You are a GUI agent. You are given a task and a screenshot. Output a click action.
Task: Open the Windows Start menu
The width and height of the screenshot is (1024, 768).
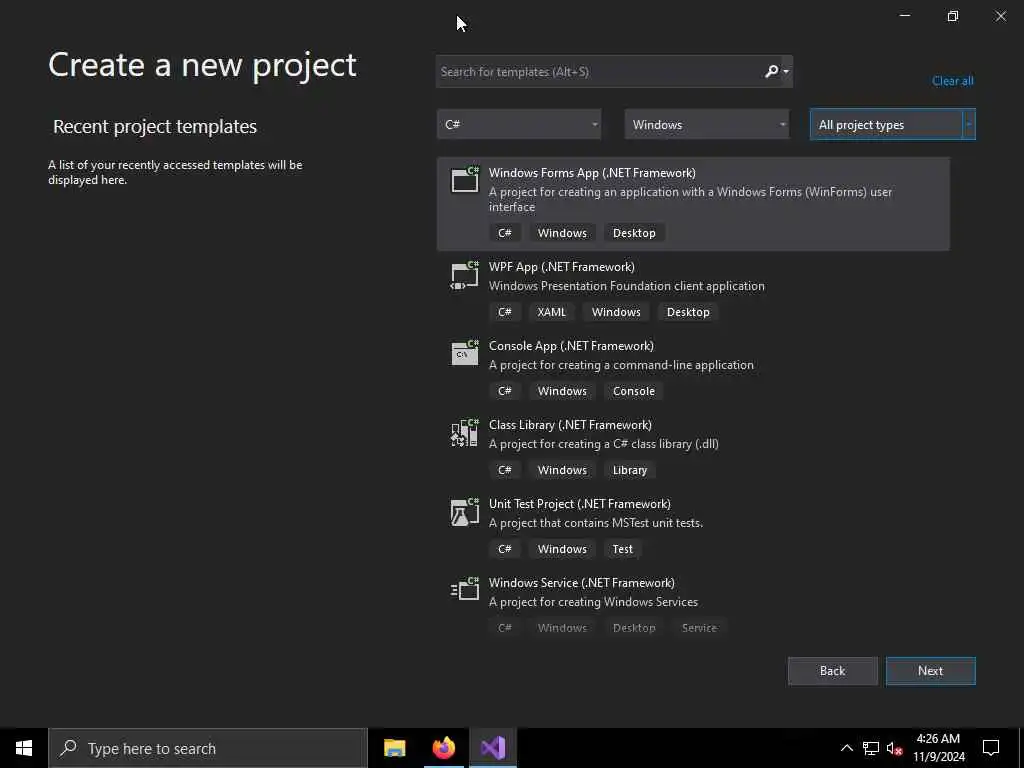24,748
